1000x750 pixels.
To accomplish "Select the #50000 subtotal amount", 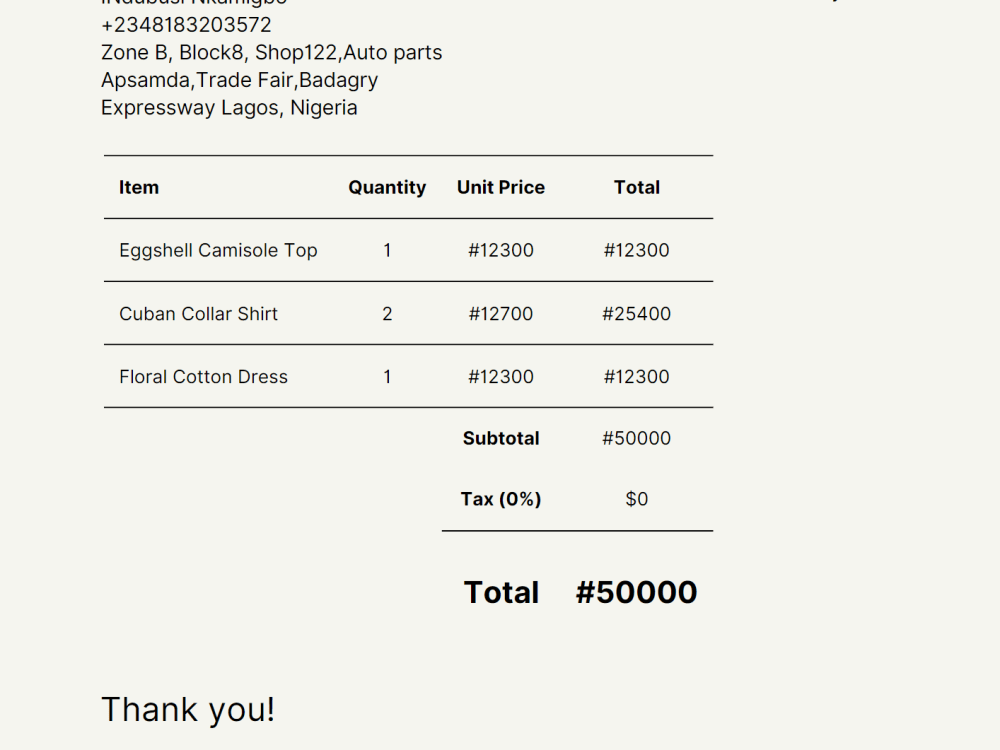I will [x=636, y=439].
